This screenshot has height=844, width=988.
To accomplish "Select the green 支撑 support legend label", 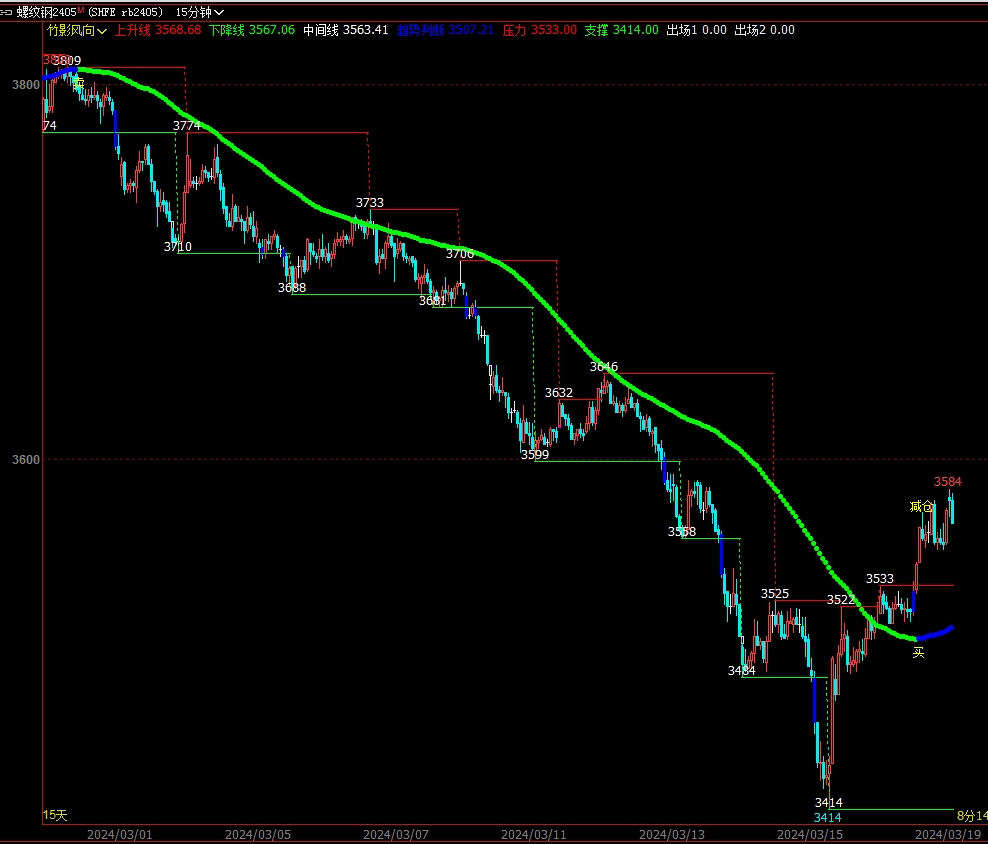I will click(596, 30).
